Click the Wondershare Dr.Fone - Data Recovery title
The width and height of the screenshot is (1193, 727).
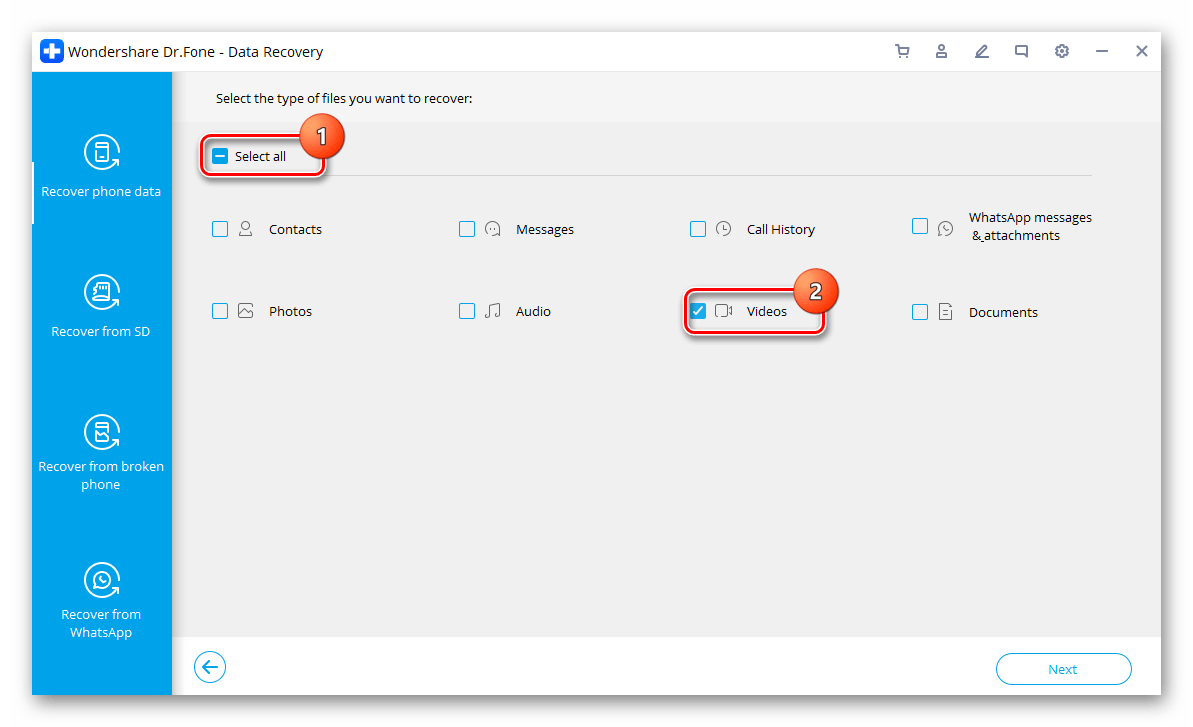pos(196,52)
